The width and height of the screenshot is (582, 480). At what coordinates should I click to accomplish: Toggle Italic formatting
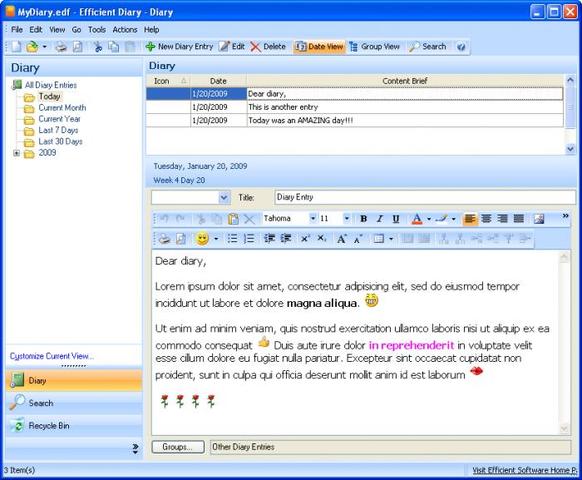(x=379, y=219)
